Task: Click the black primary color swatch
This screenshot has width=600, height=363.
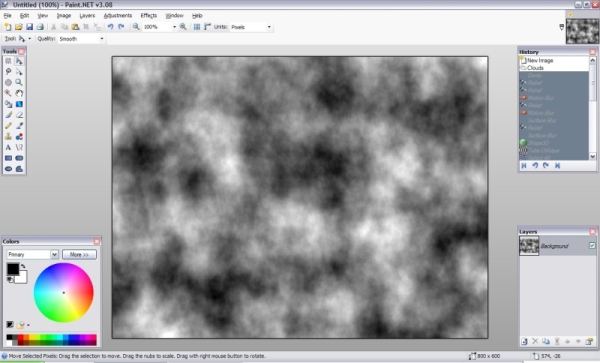Action: pyautogui.click(x=13, y=269)
